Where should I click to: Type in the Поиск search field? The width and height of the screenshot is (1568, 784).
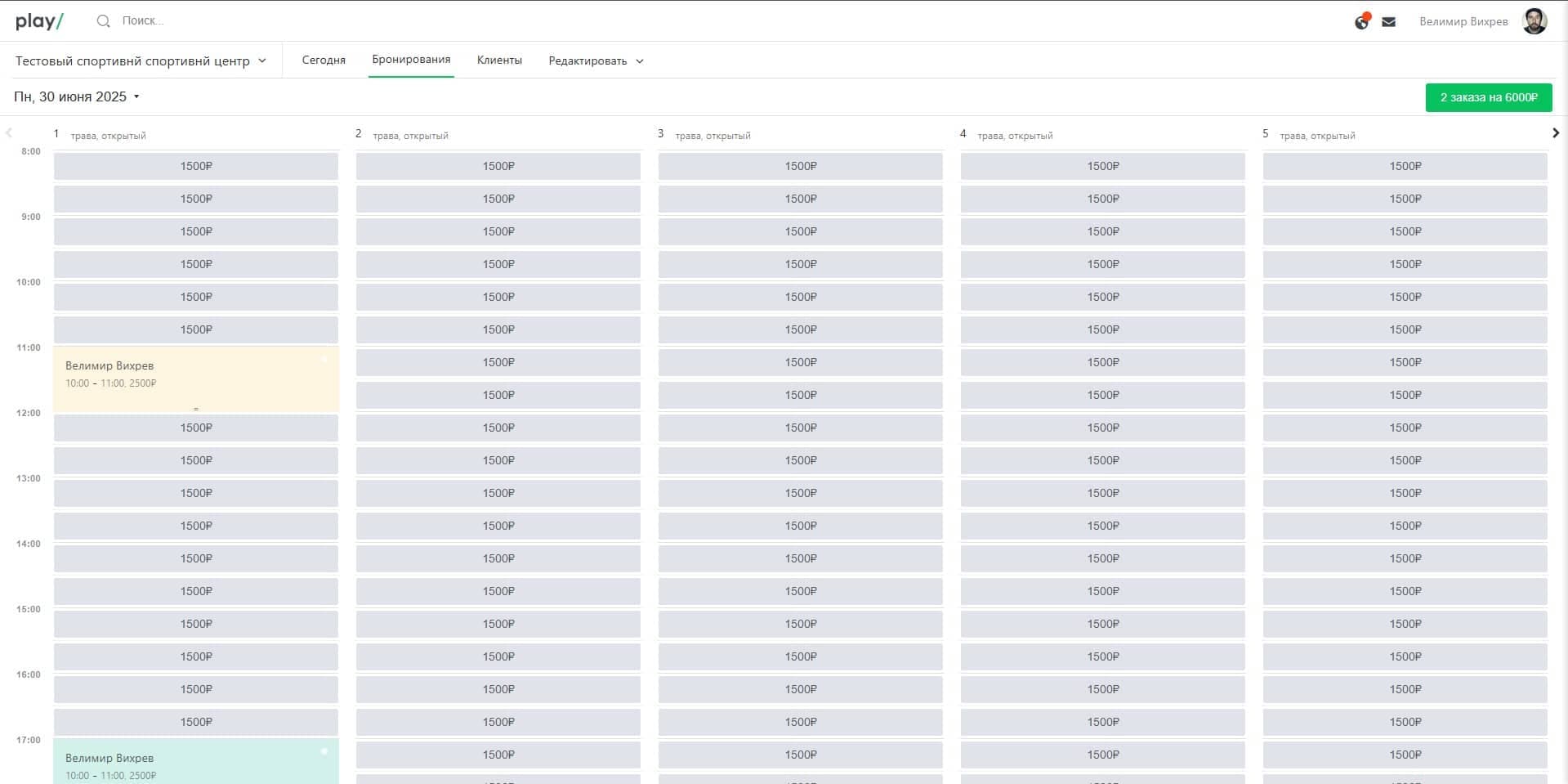(204, 21)
